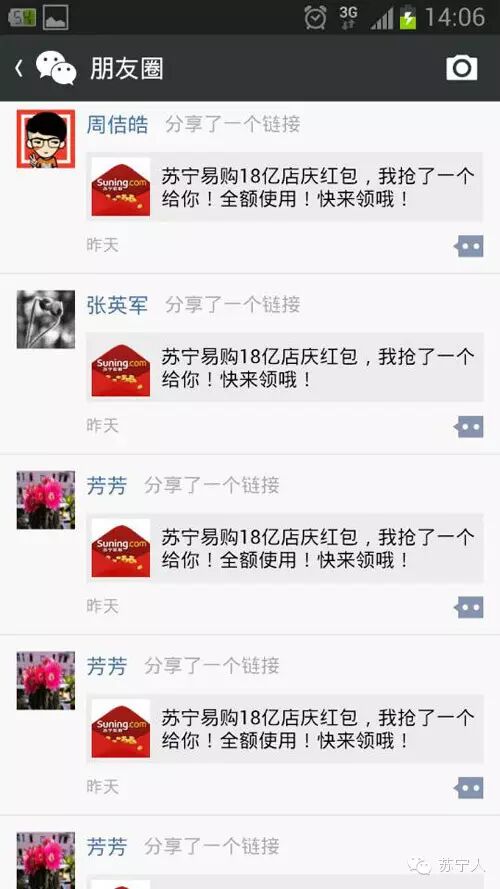Open 张英军's shared Suning red packet link

285,367
